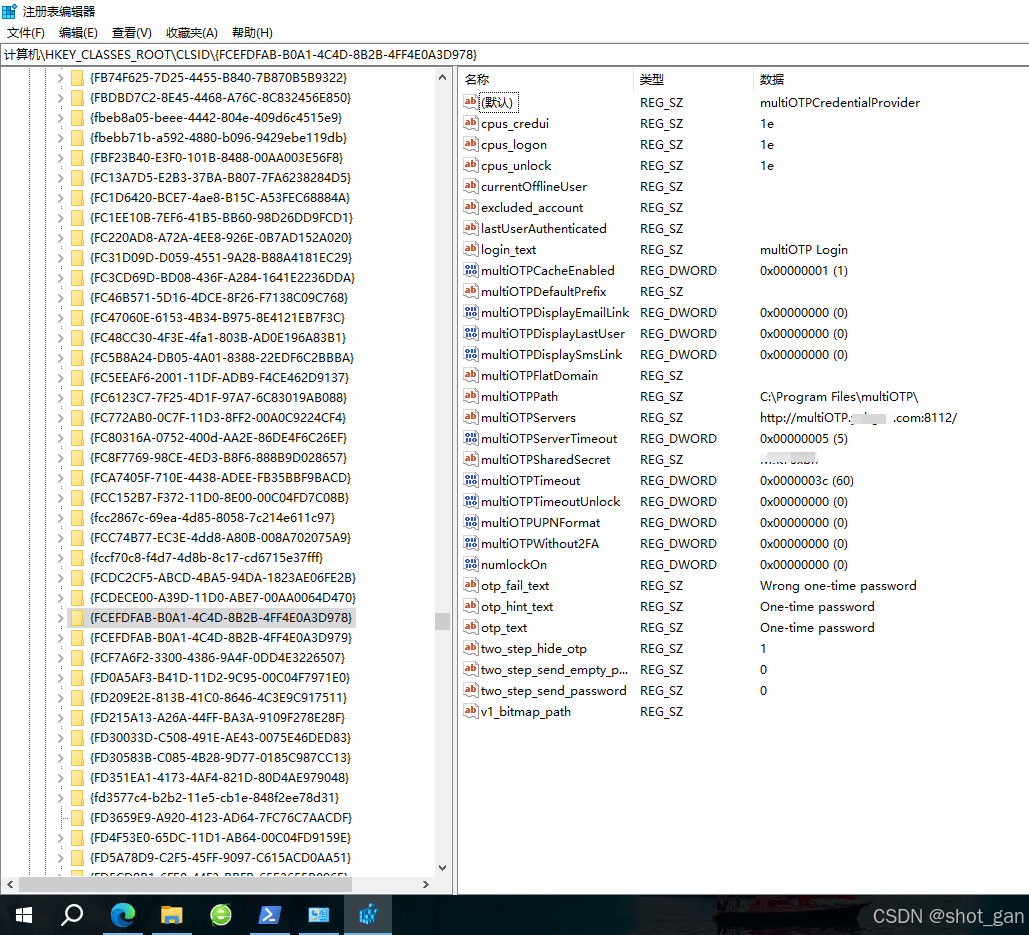Open the 帮助(H) menu
The width and height of the screenshot is (1029, 935).
click(252, 33)
